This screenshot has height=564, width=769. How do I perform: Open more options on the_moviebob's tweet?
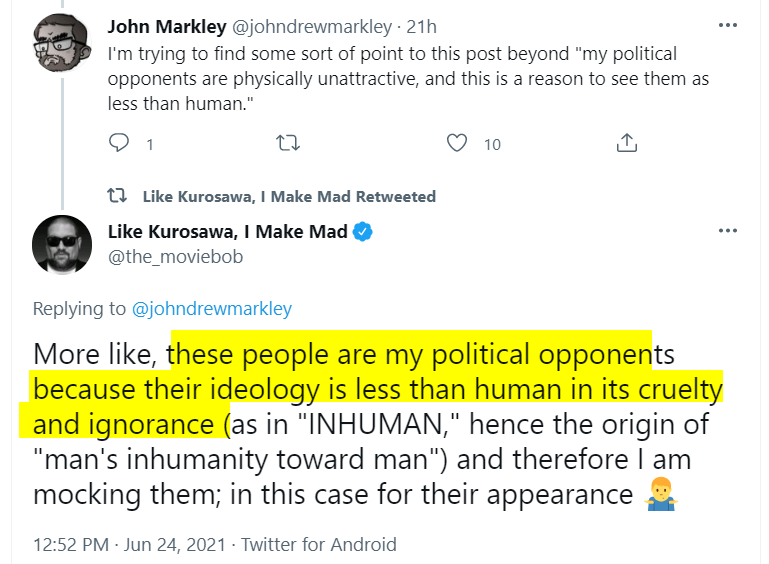(728, 231)
